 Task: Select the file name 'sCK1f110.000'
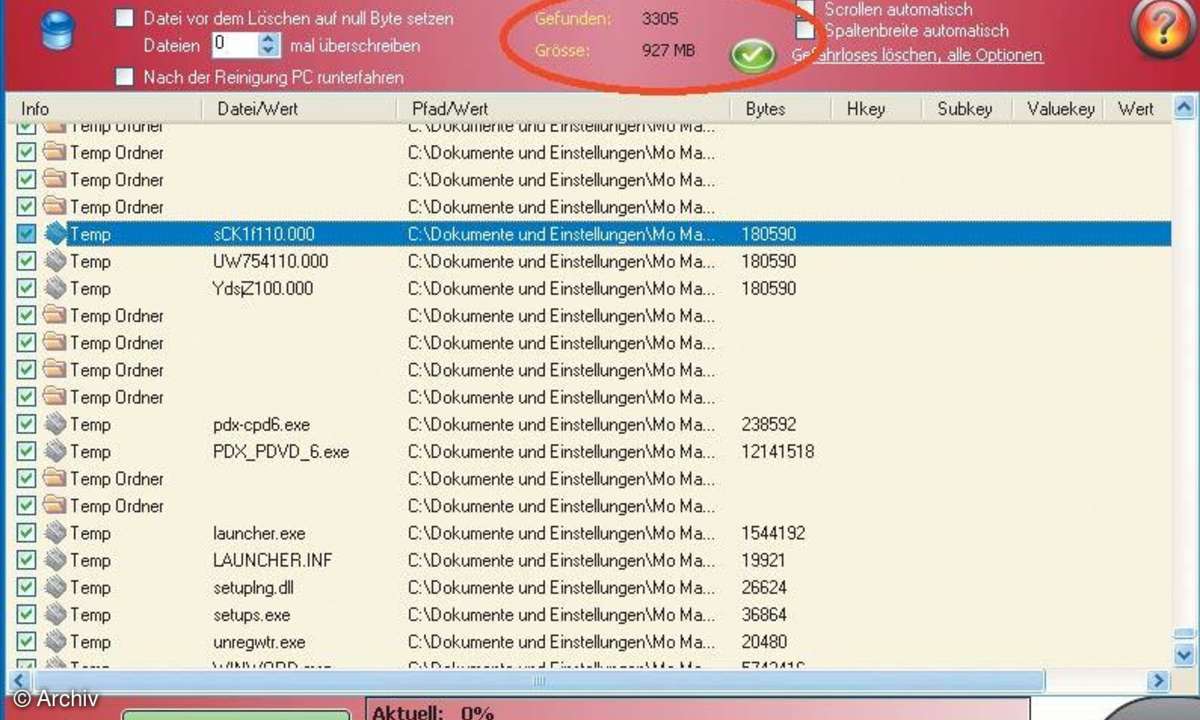pyautogui.click(x=263, y=234)
